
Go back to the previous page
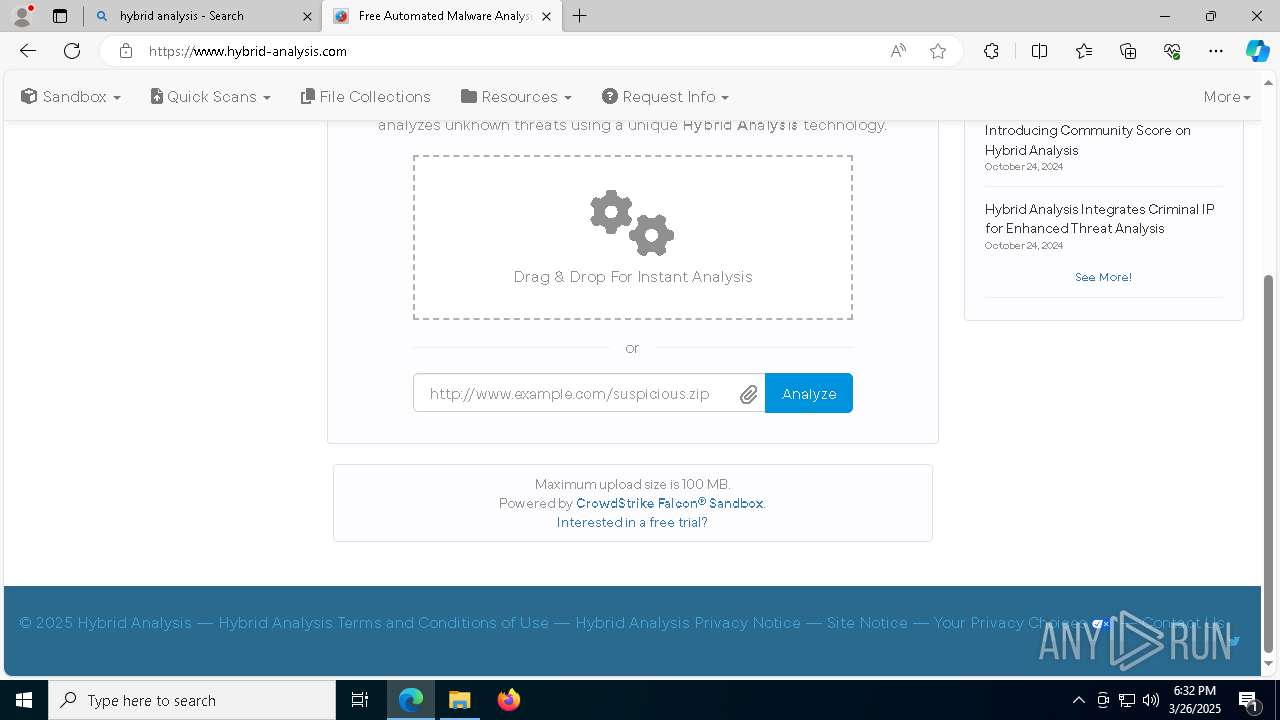pos(28,51)
